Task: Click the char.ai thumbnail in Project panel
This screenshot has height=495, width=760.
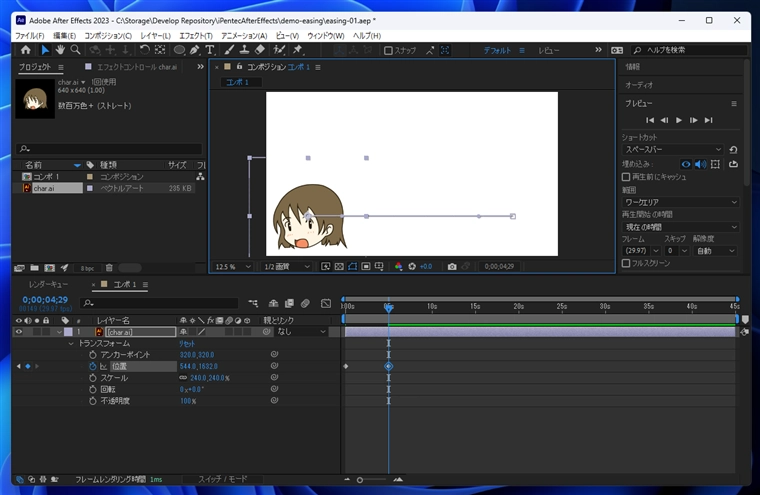Action: coord(35,99)
